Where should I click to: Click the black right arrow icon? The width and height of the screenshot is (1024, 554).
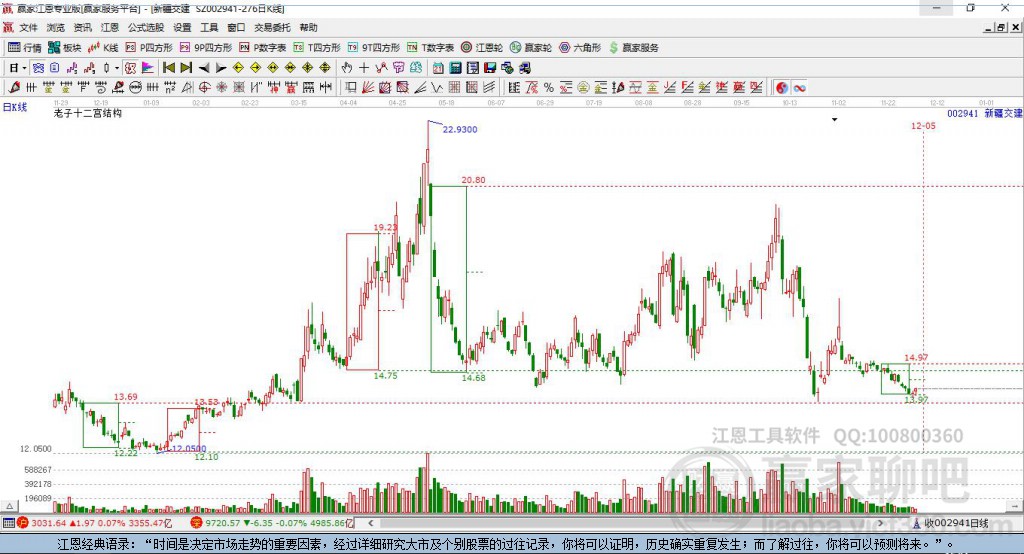(221, 68)
